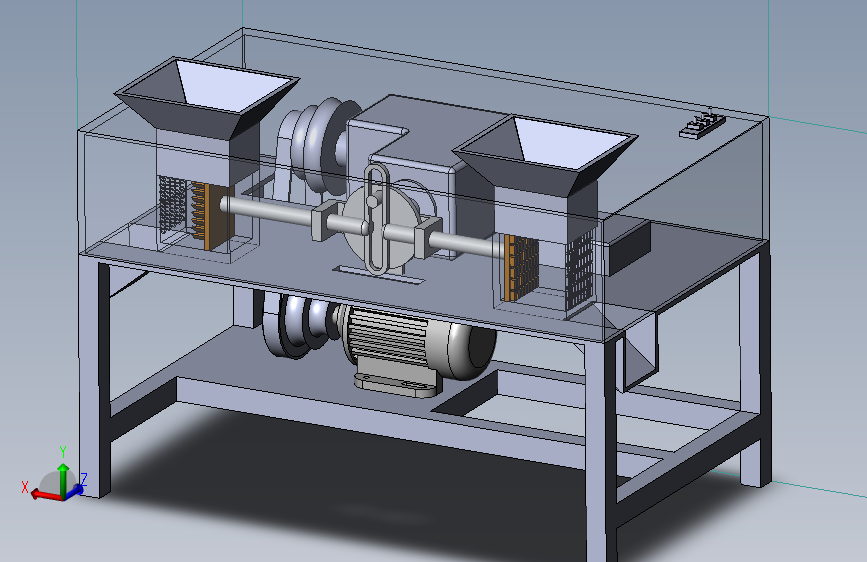Pick the left perforated mesh screen
This screenshot has width=867, height=562.
point(172,204)
